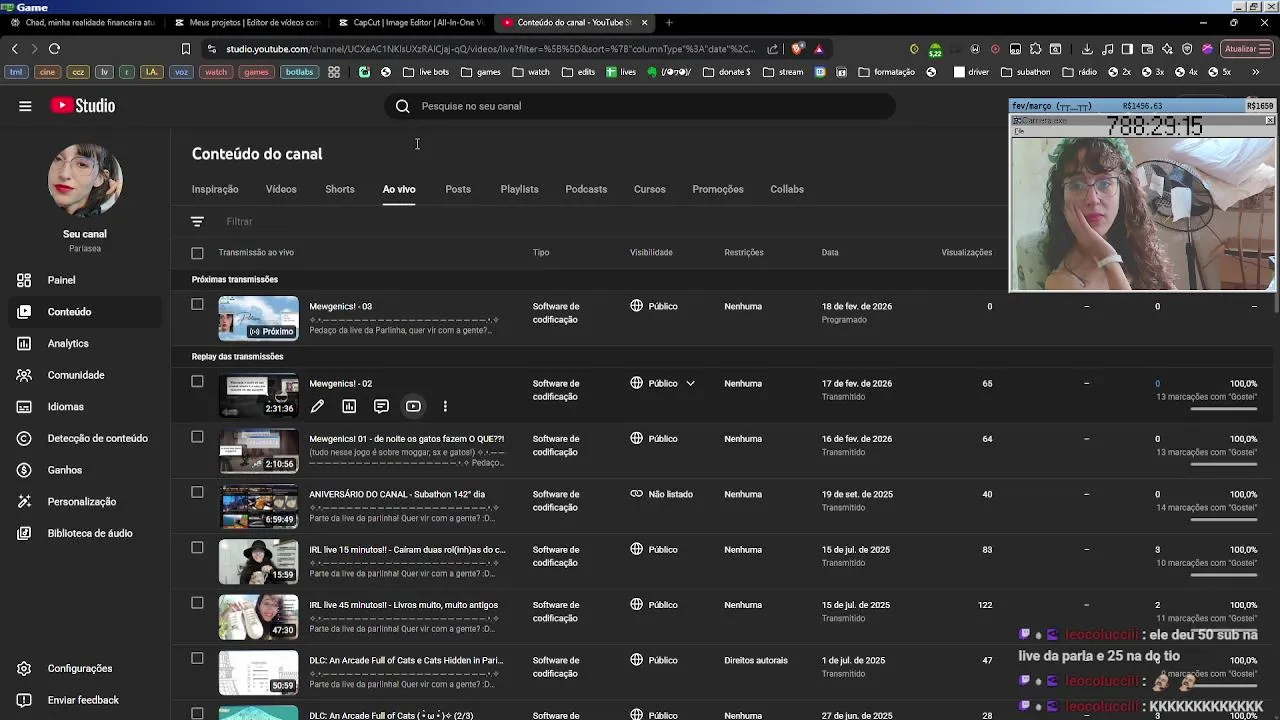The height and width of the screenshot is (720, 1280).
Task: Click the YouTube Studio logo
Action: [x=83, y=106]
